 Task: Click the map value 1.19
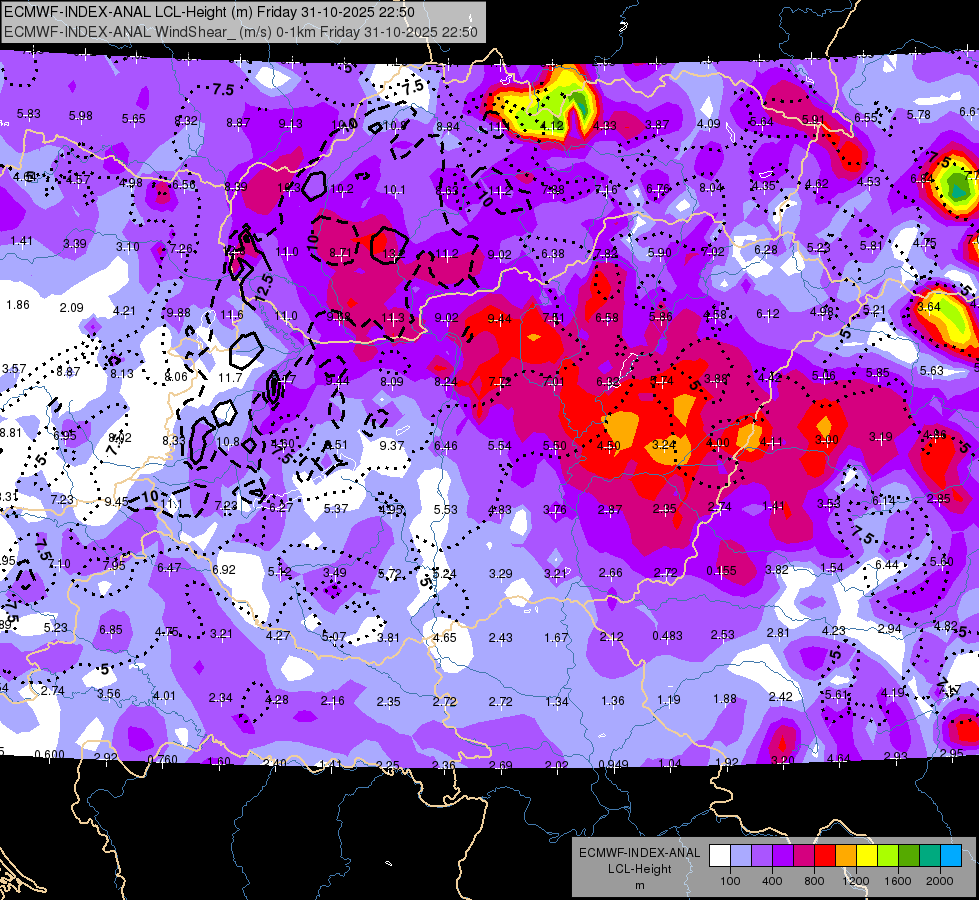tap(669, 700)
